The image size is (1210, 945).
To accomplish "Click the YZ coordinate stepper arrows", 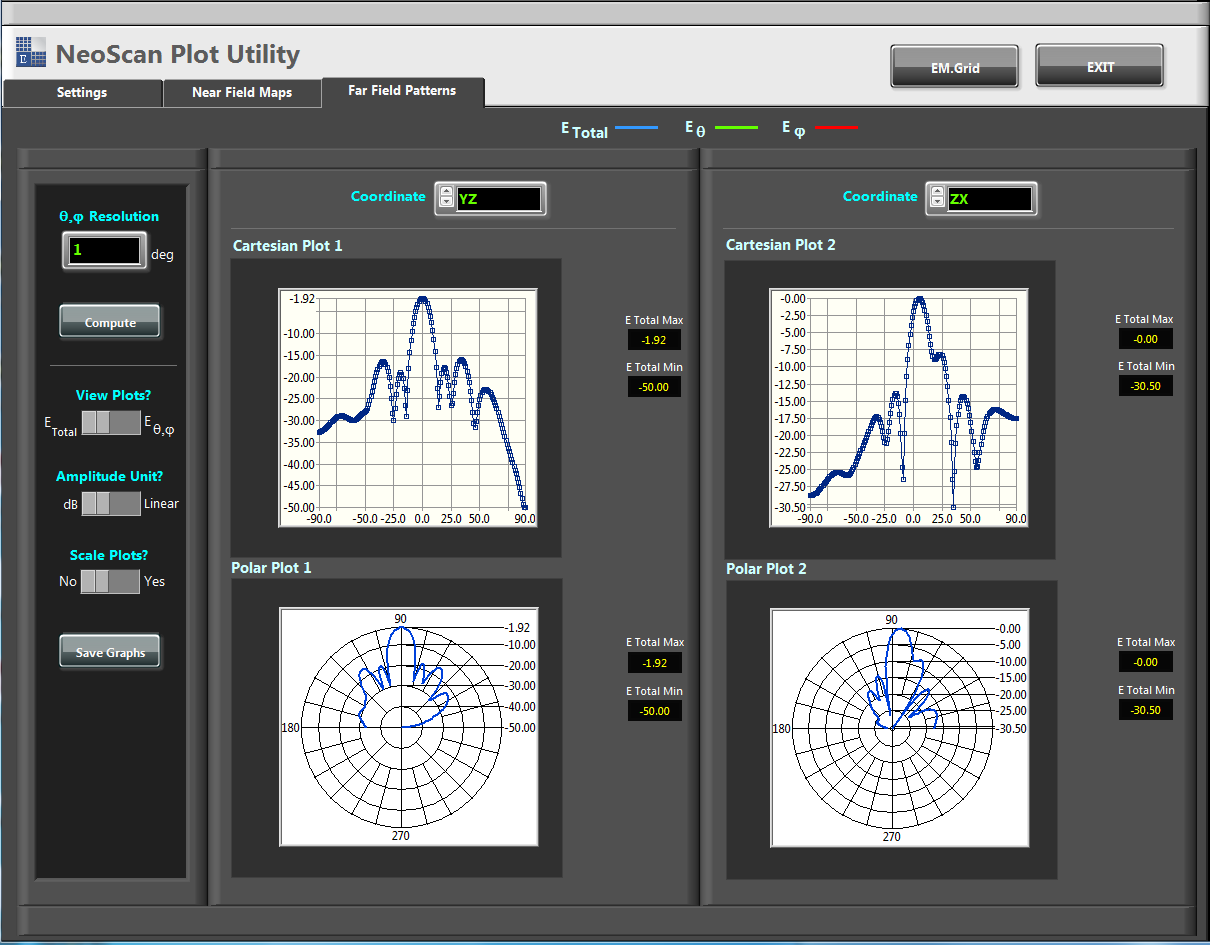I will click(446, 198).
